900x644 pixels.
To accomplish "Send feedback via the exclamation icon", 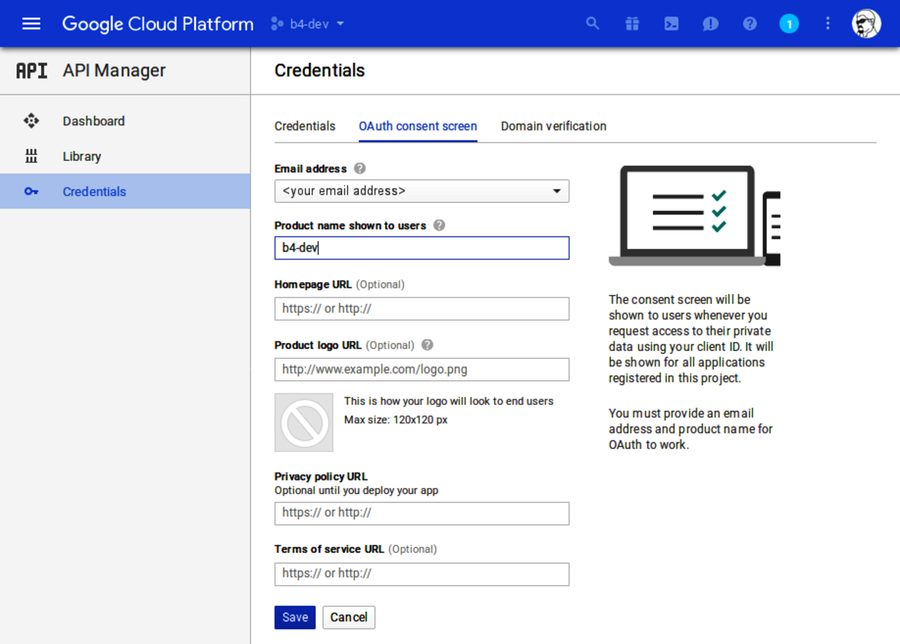I will 710,23.
